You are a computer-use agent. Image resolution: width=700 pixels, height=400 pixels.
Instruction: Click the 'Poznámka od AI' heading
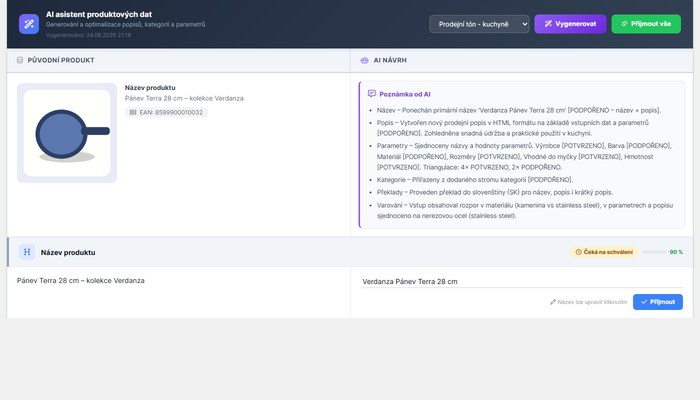tap(404, 94)
